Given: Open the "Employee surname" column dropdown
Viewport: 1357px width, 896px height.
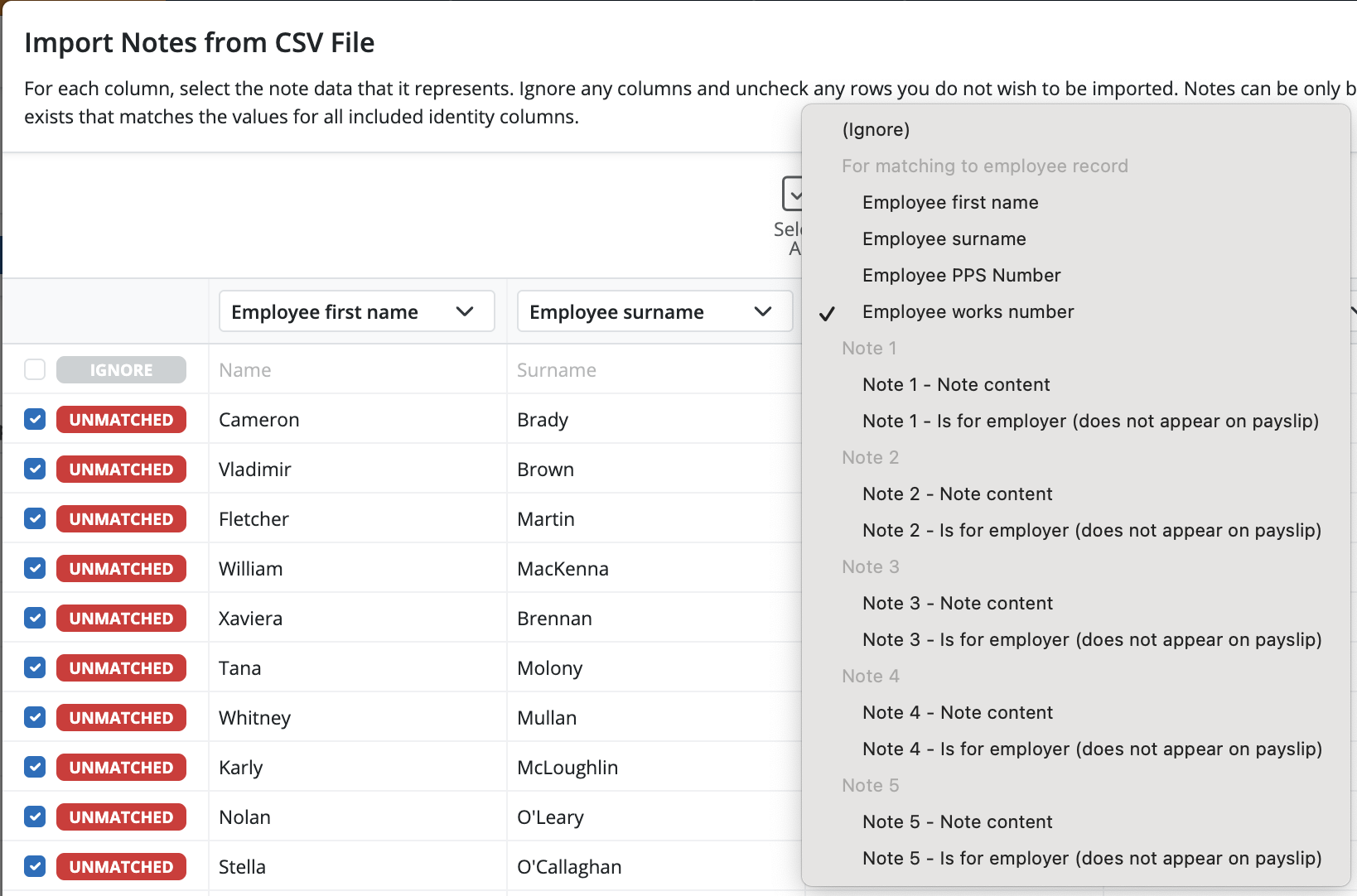Looking at the screenshot, I should pyautogui.click(x=654, y=311).
